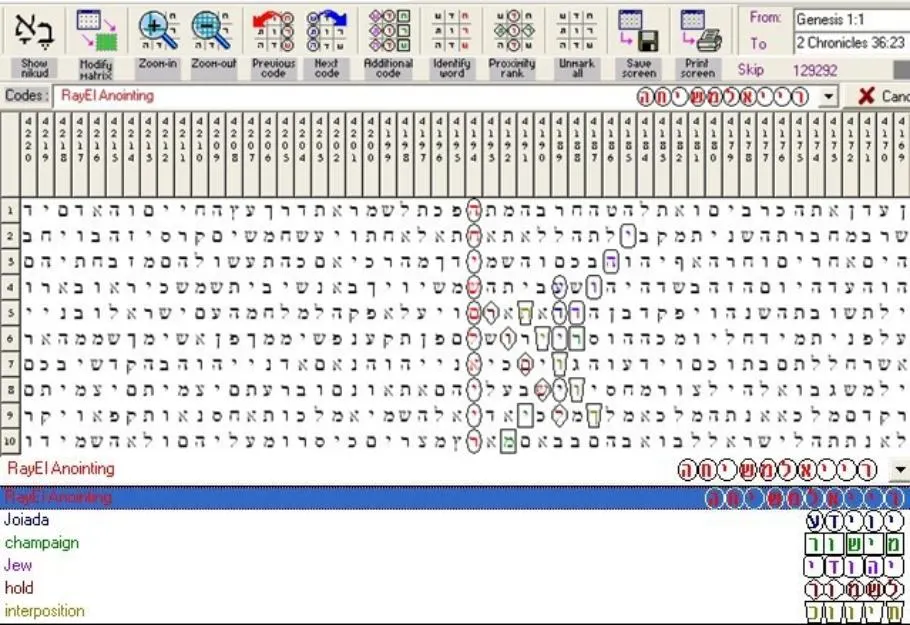This screenshot has width=910, height=625.
Task: Click the To field 2 Chronicles 36:23
Action: [x=851, y=42]
